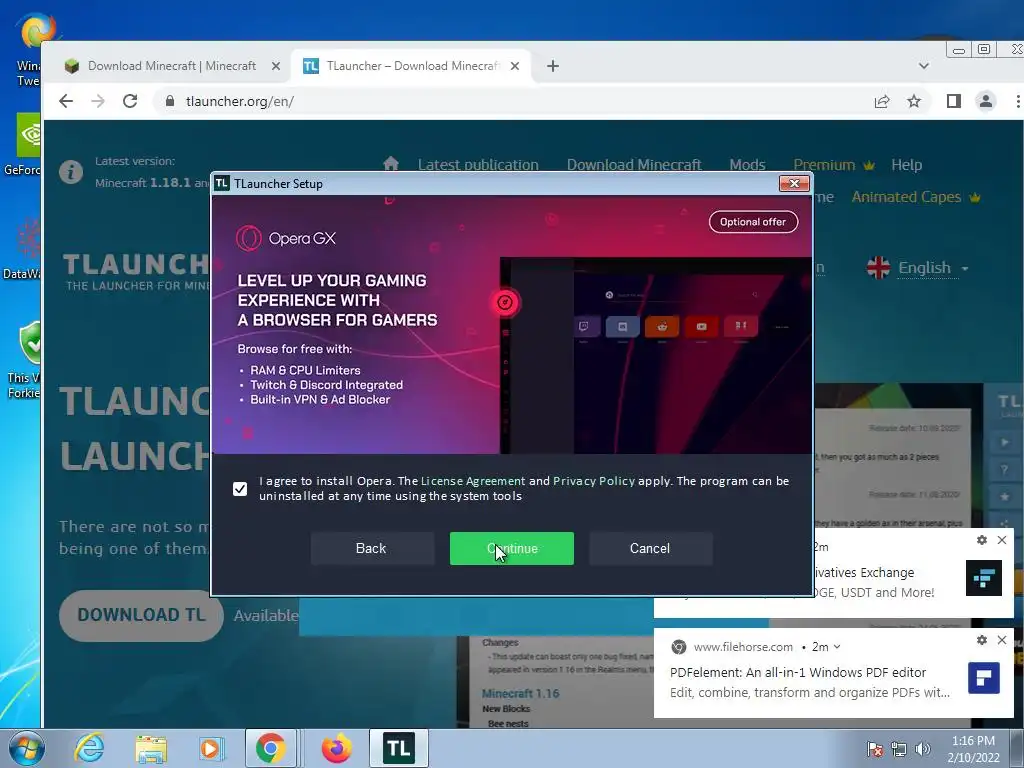Go back in Chrome
The height and width of the screenshot is (768, 1024).
click(66, 101)
